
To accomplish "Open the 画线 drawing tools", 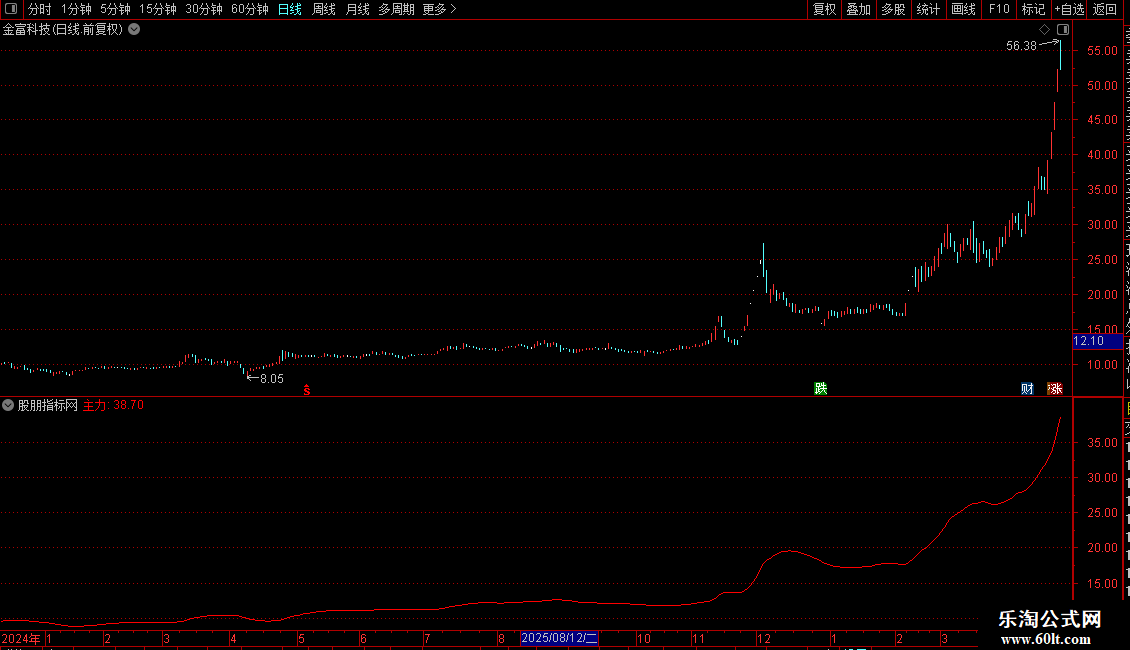I will point(964,9).
